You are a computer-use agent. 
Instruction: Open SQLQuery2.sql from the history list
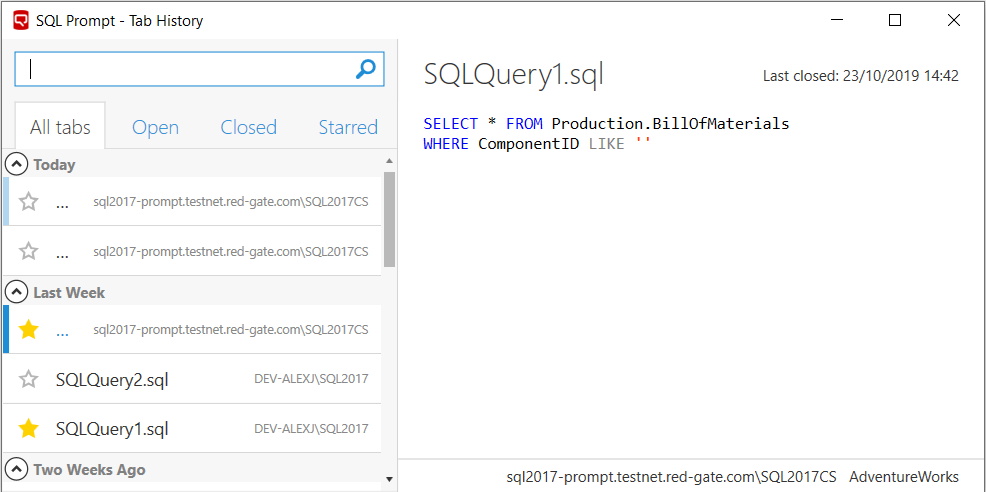(x=112, y=379)
